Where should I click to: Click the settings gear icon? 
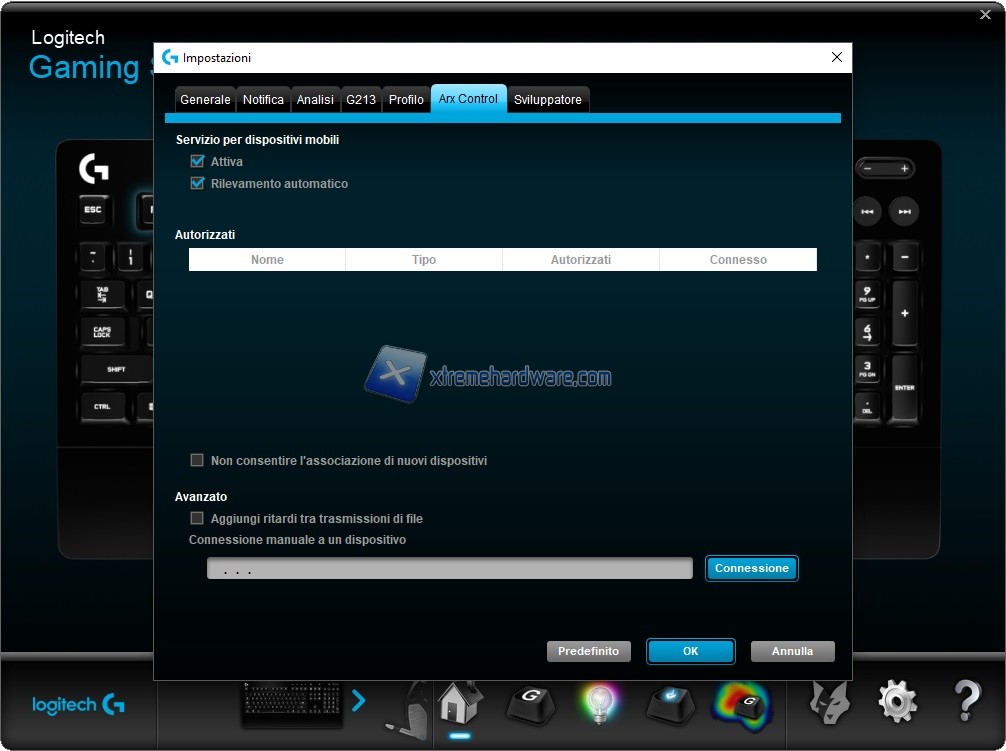[x=897, y=703]
